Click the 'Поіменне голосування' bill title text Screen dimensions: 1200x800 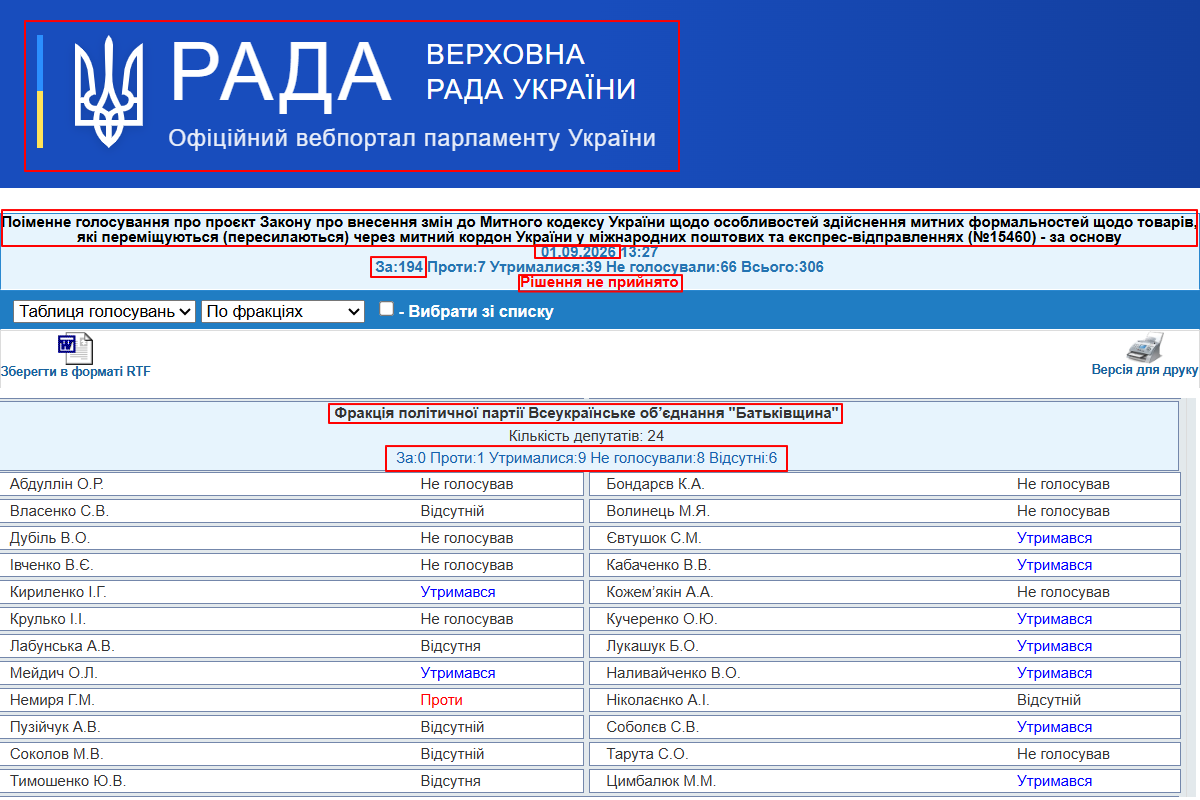pos(600,229)
